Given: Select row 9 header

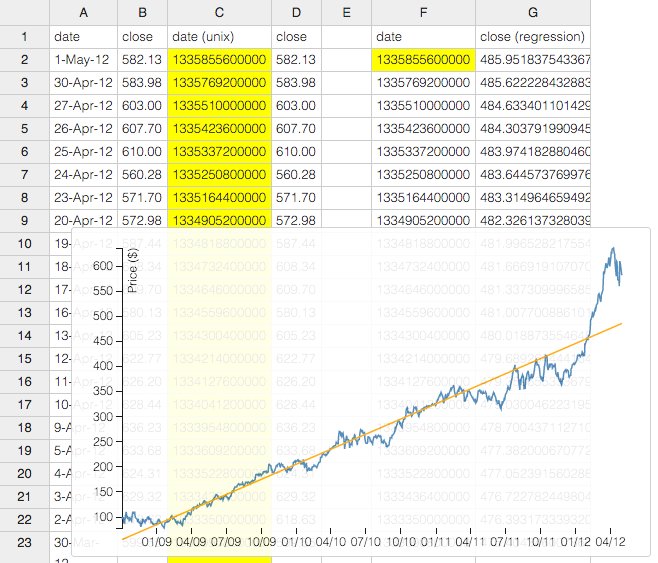Looking at the screenshot, I should (x=25, y=221).
